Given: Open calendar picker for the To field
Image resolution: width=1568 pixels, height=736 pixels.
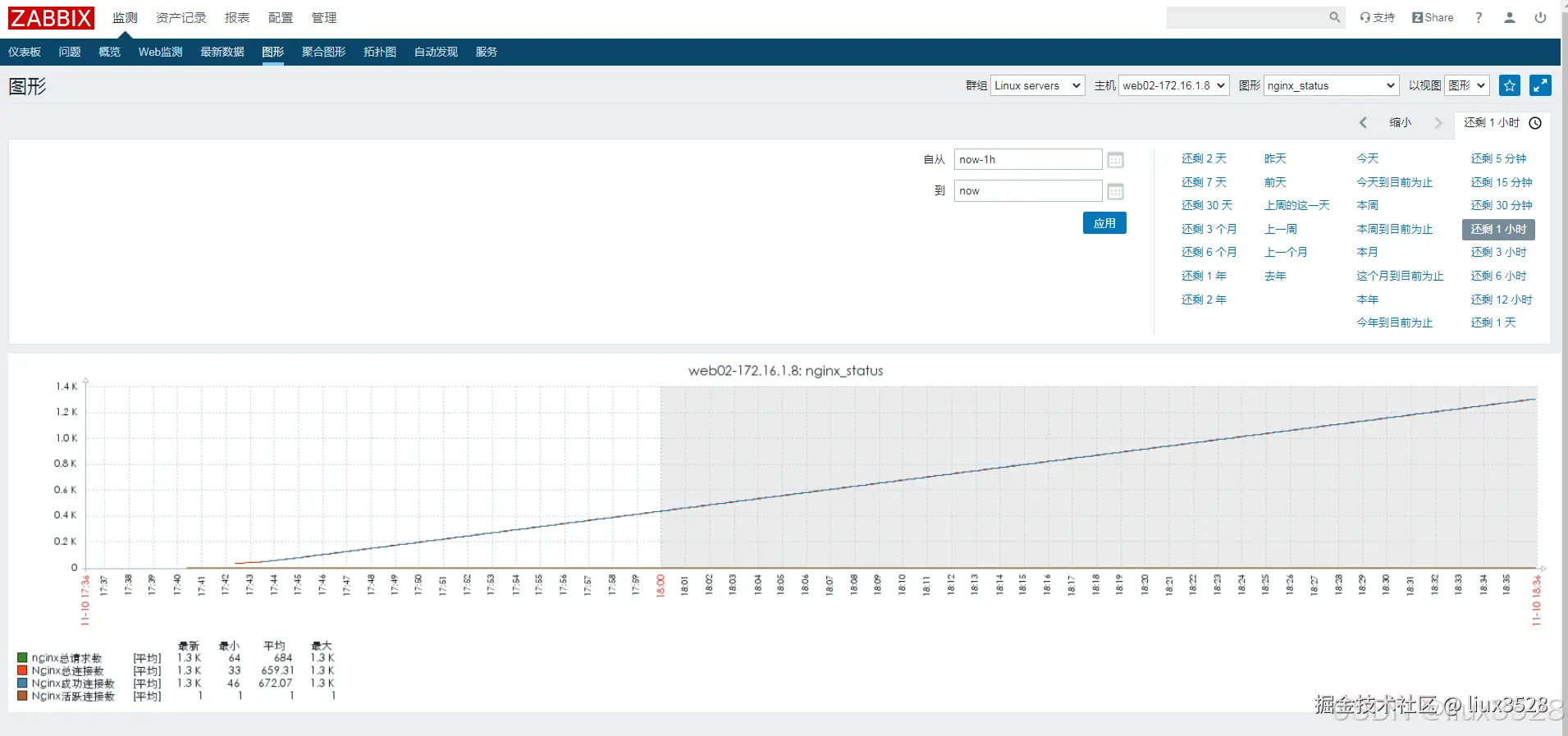Looking at the screenshot, I should coord(1115,191).
